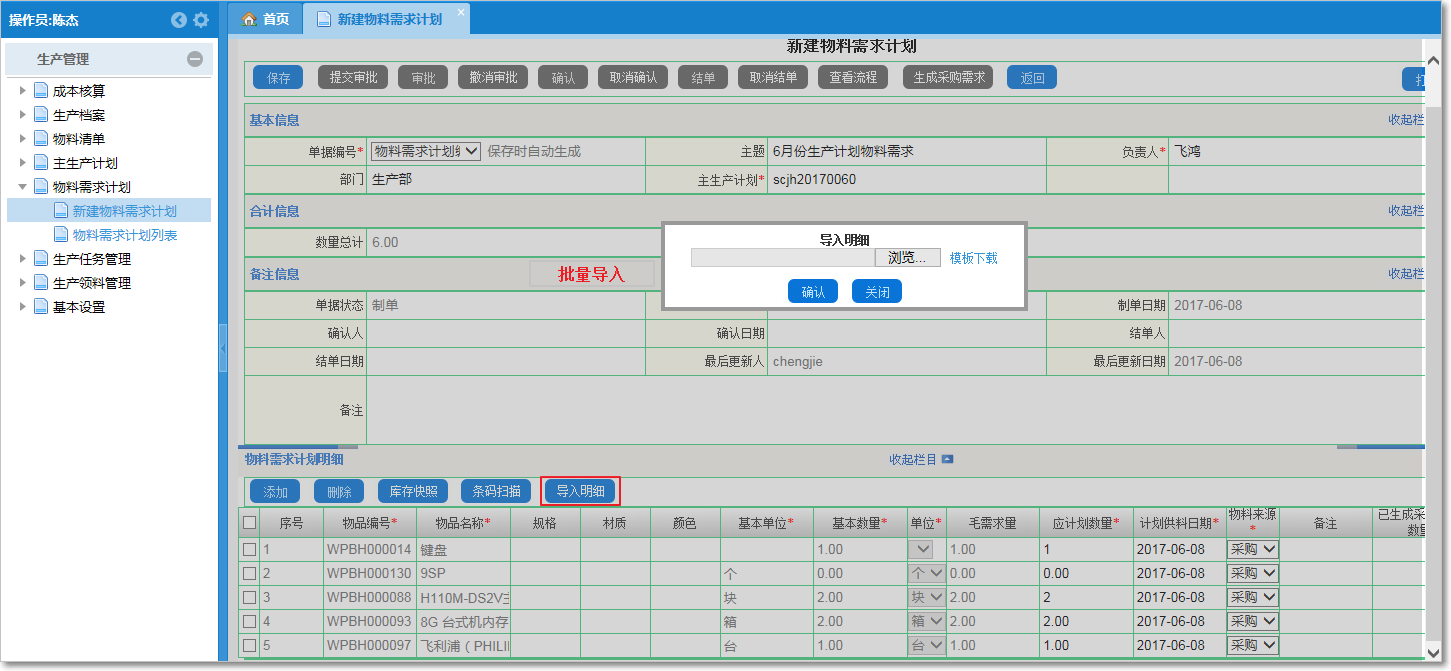Collapse the 生产管理 panel using its minus icon
This screenshot has width=1451, height=671.
click(x=196, y=59)
